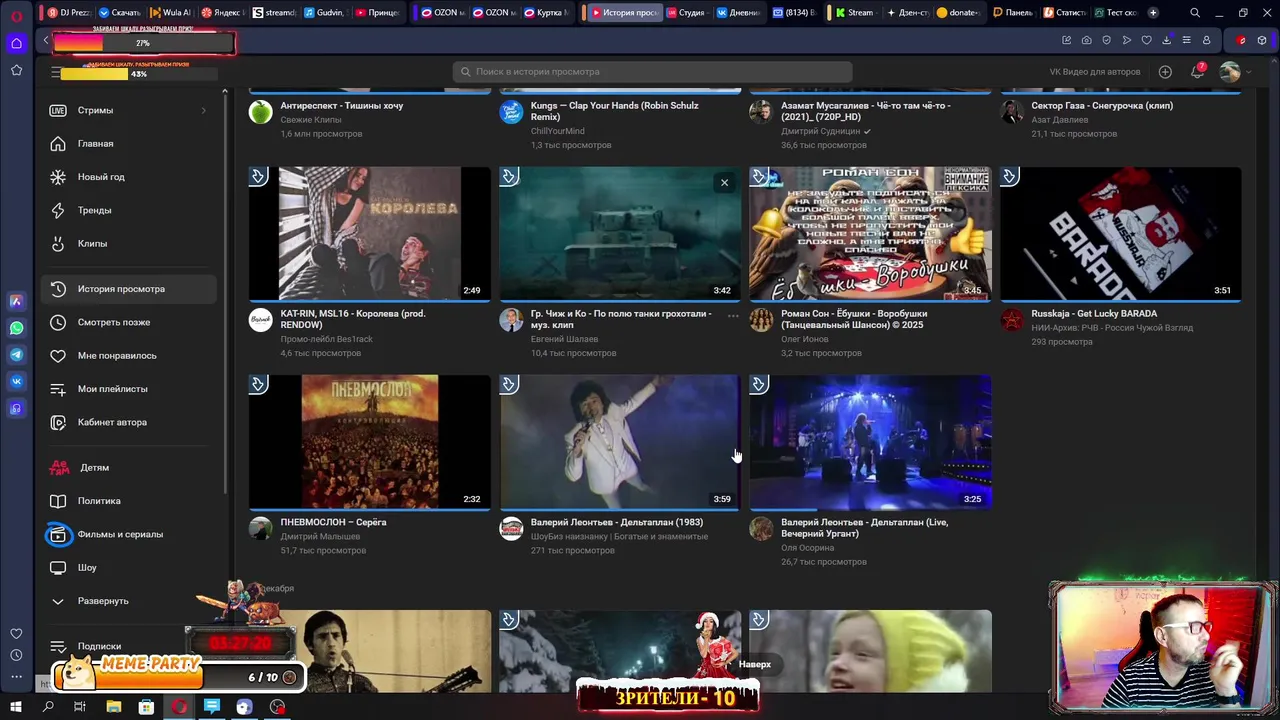Screen dimensions: 1280x720
Task: Open a new browser tab with plus
Action: tap(1153, 13)
